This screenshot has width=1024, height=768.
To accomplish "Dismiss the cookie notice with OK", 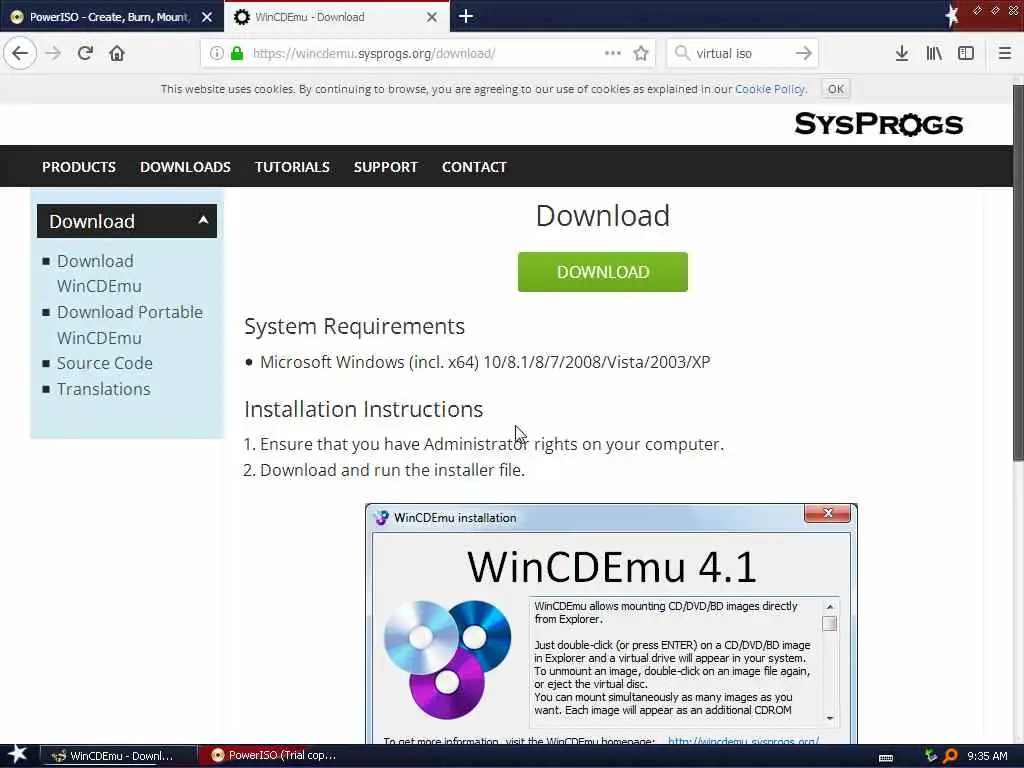I will click(x=835, y=89).
